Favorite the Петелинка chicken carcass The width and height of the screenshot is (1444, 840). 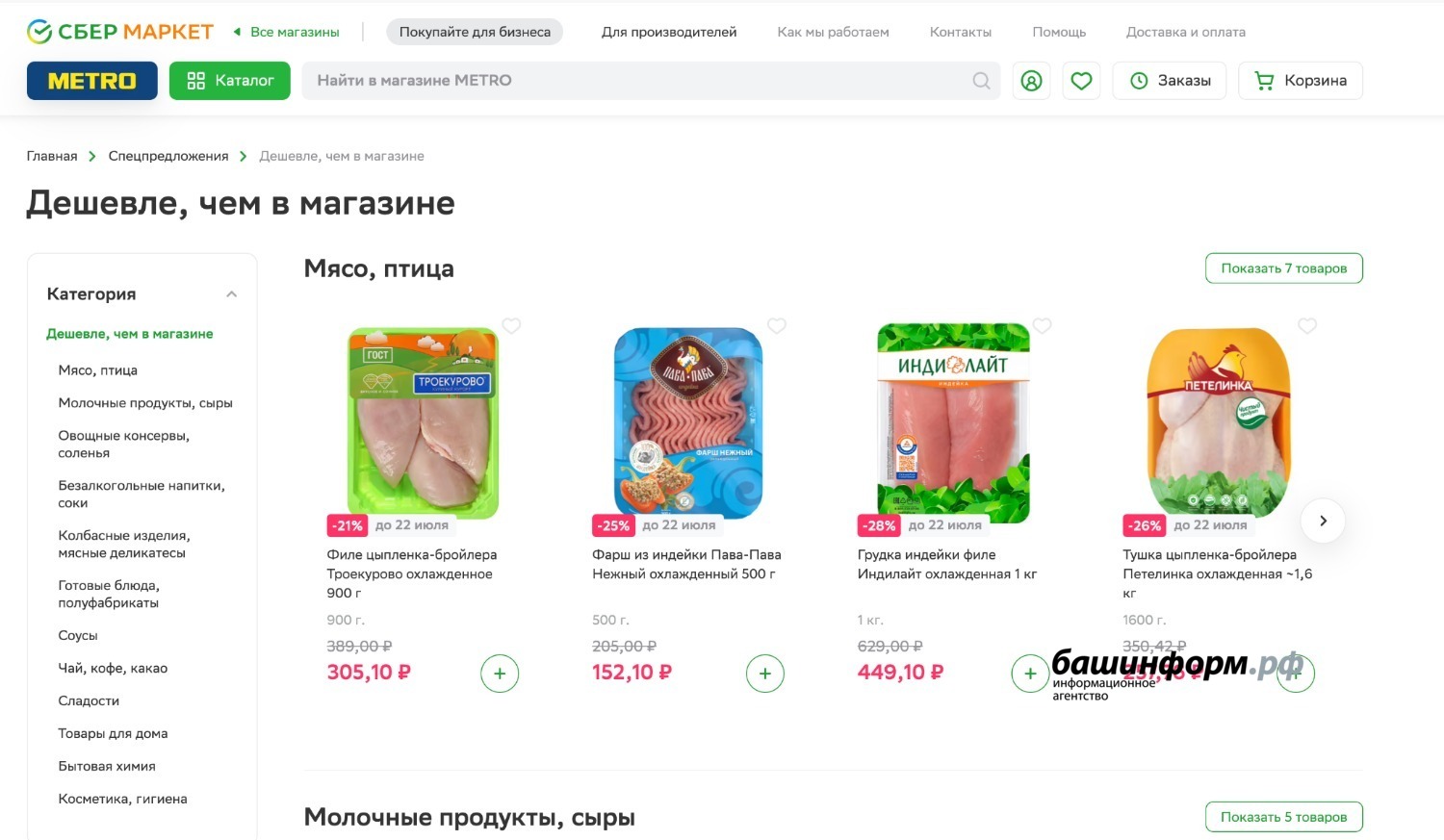pos(1307,326)
